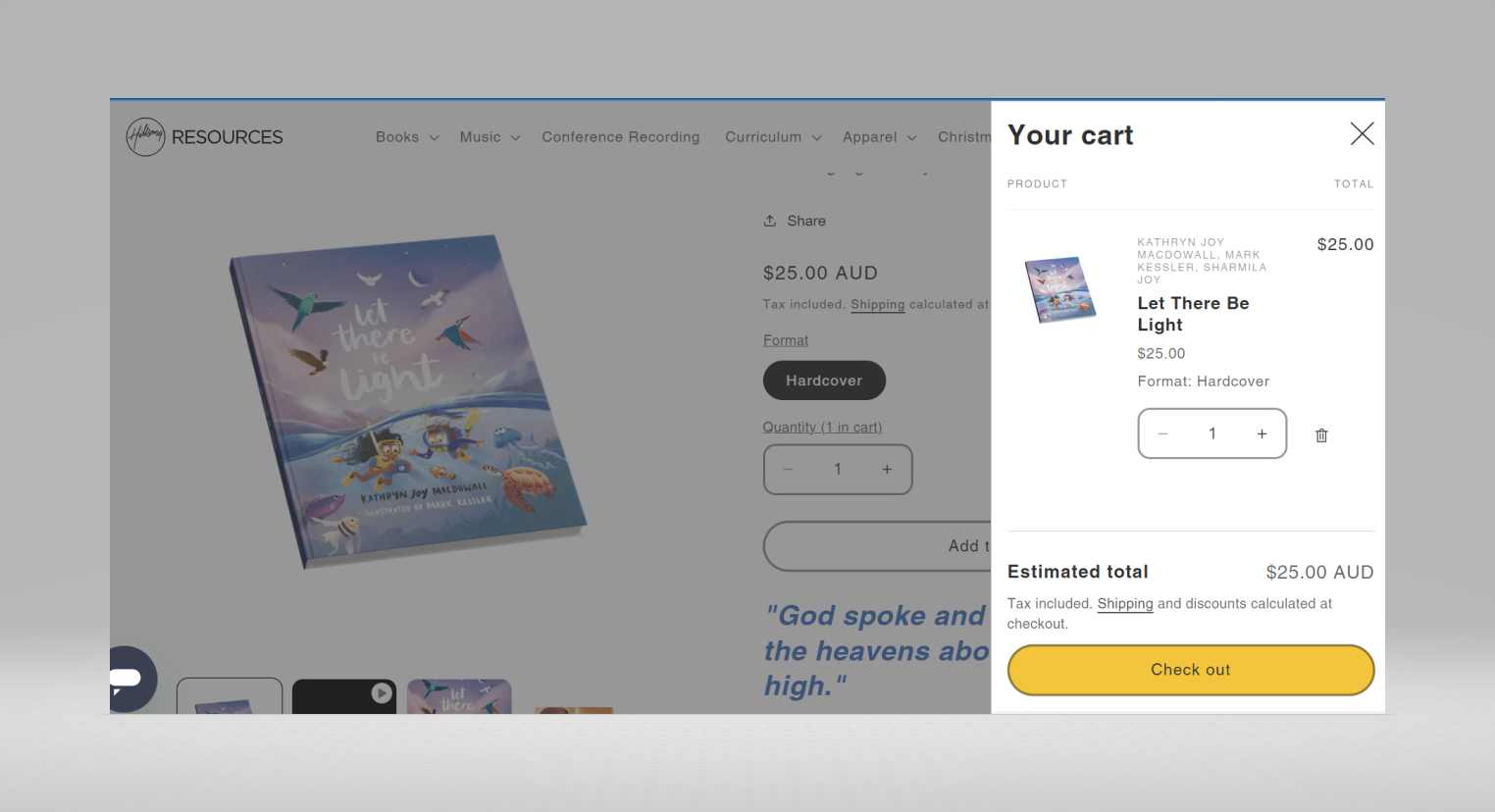Close the cart drawer with X icon
1495x812 pixels.
(1362, 133)
